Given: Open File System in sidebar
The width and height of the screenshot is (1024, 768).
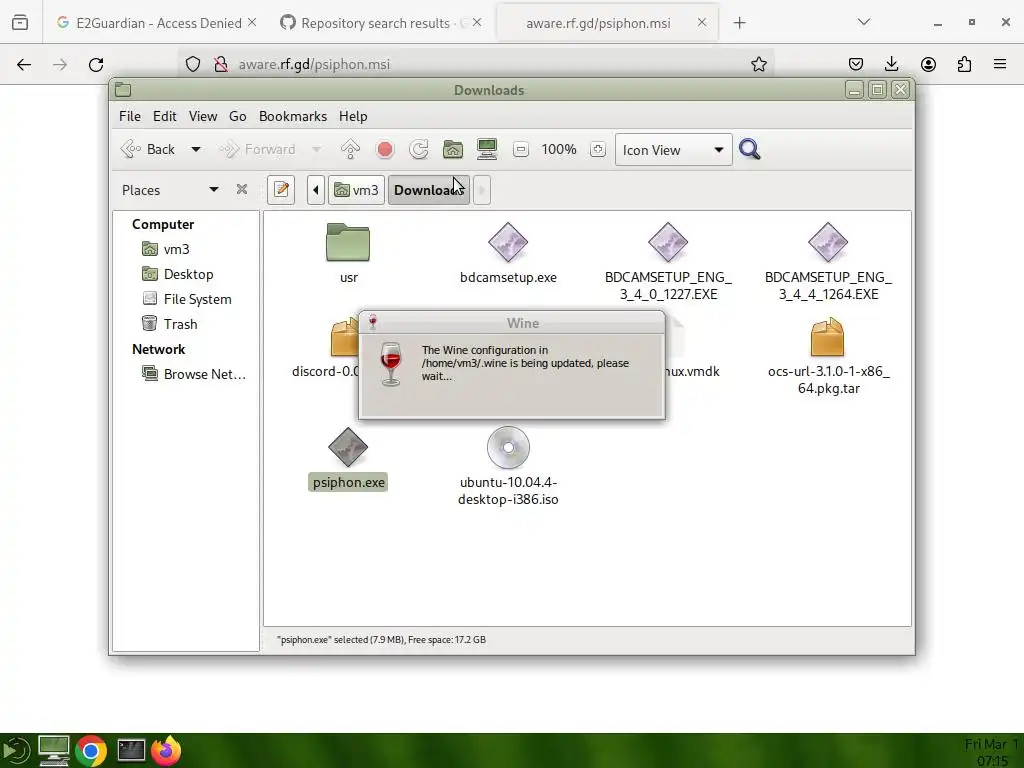Looking at the screenshot, I should pyautogui.click(x=187, y=299).
